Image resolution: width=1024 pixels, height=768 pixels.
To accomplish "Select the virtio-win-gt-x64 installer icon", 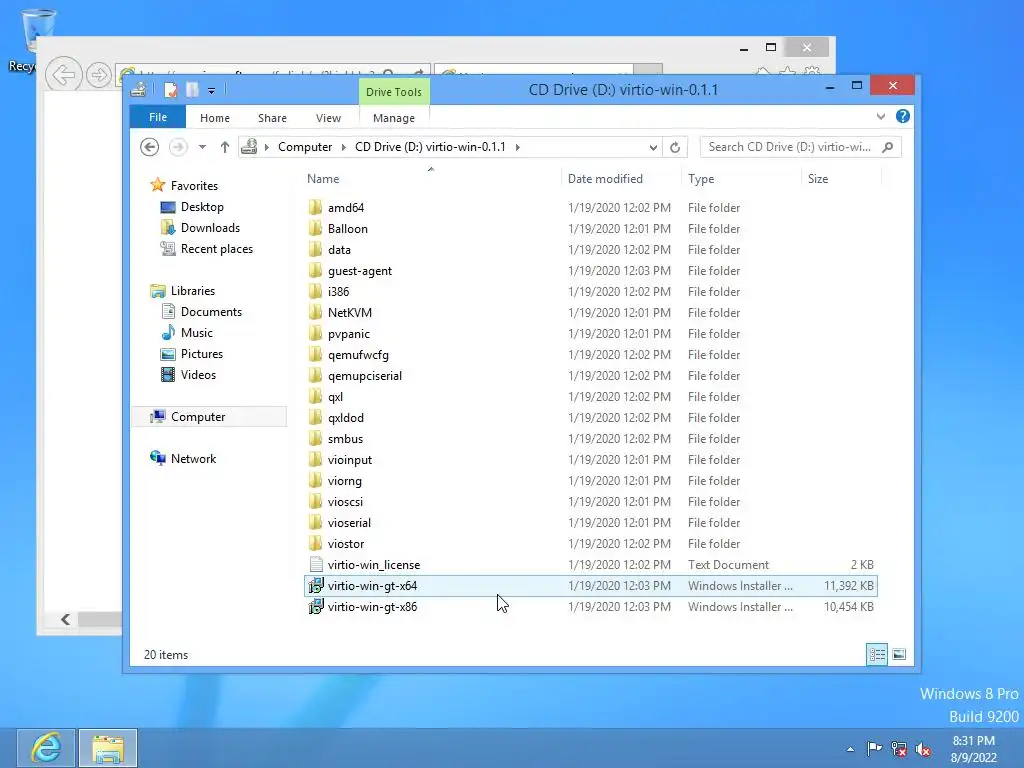I will (315, 586).
